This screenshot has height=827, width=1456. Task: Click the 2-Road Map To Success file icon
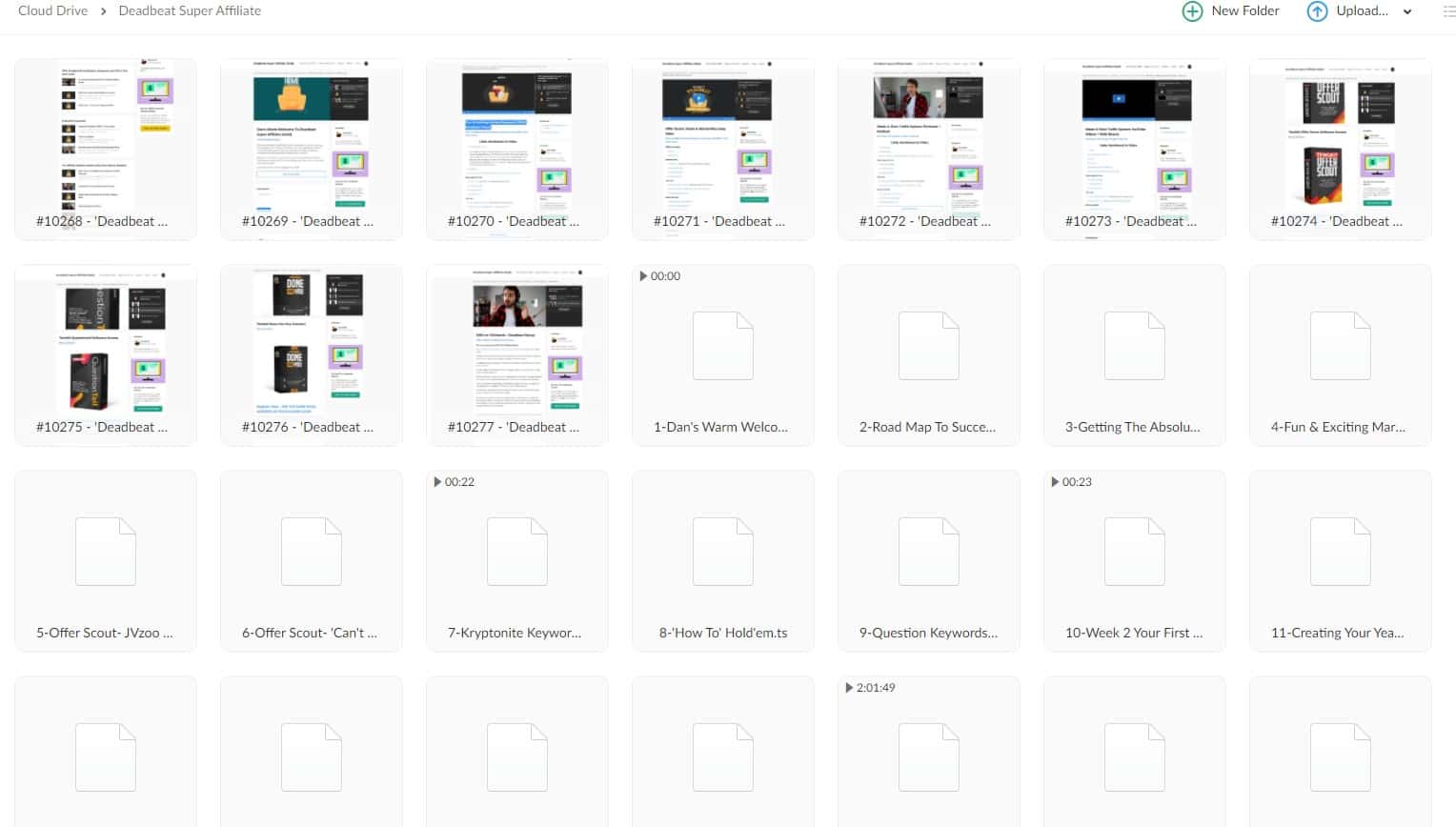[x=928, y=346]
